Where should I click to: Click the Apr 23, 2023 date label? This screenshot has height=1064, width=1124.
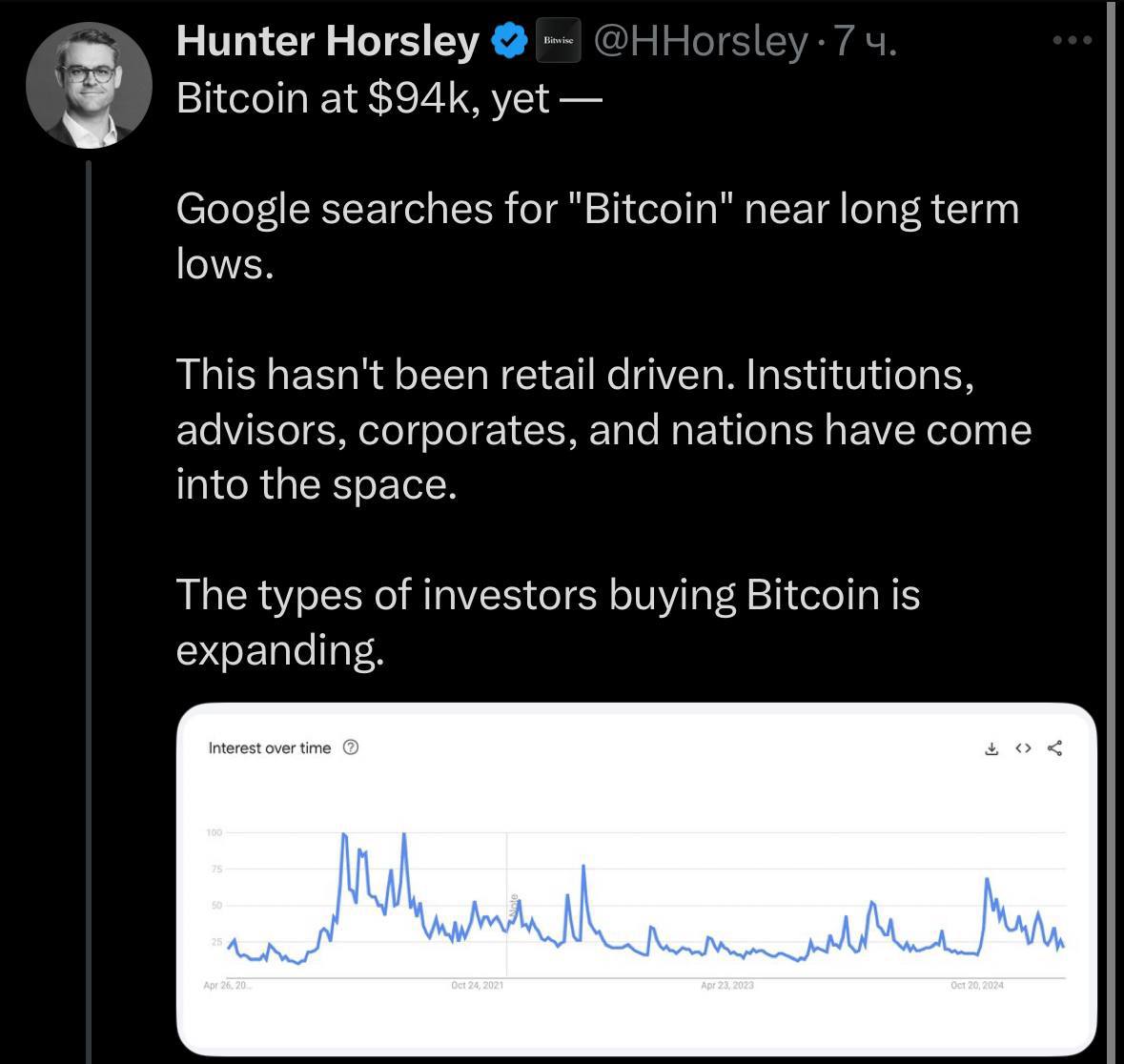pos(727,987)
